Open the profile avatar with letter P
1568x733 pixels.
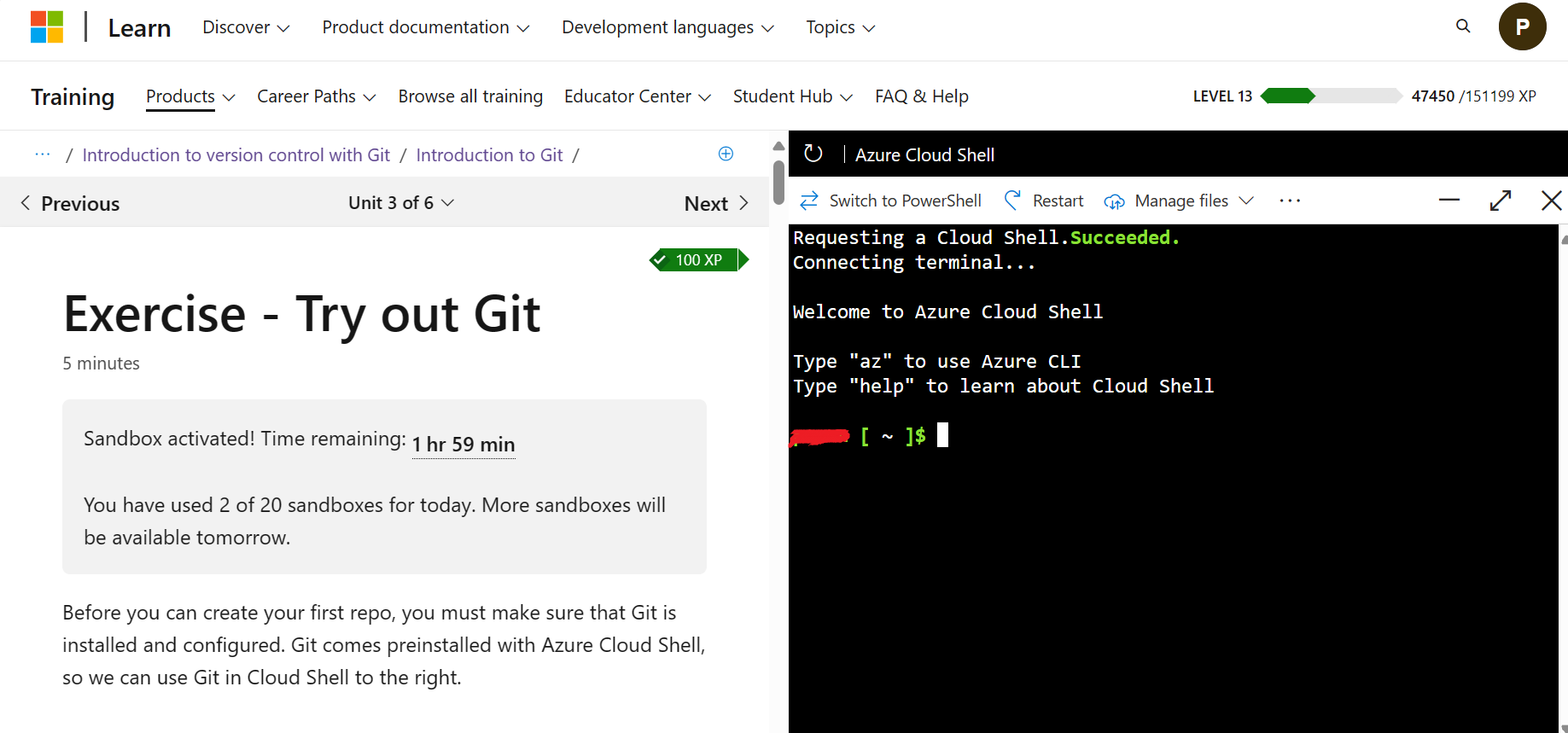click(x=1522, y=26)
